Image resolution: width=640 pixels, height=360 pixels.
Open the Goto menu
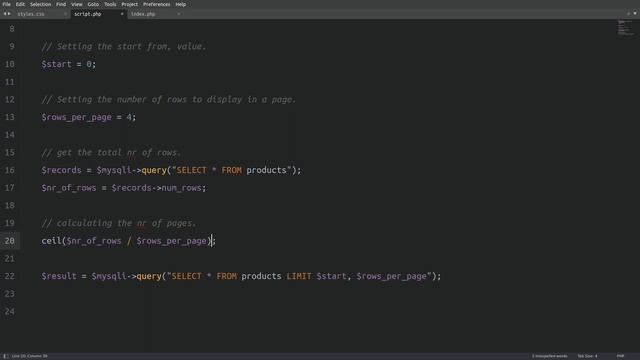(93, 4)
